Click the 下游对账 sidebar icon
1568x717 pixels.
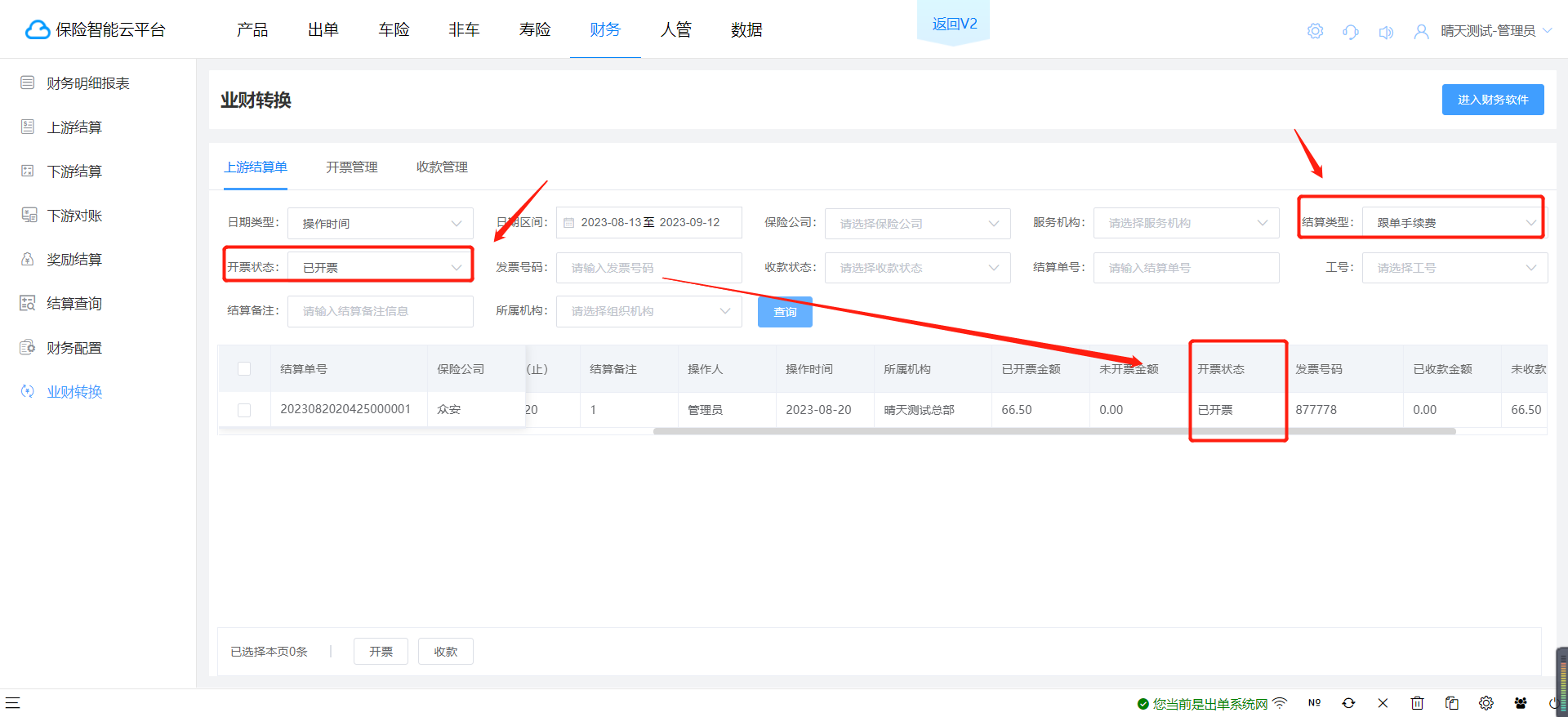[29, 215]
